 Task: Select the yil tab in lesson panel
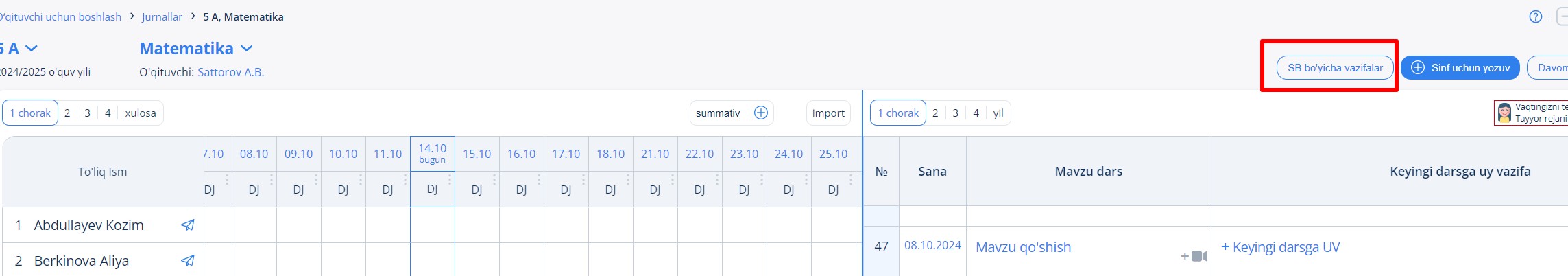click(x=998, y=113)
